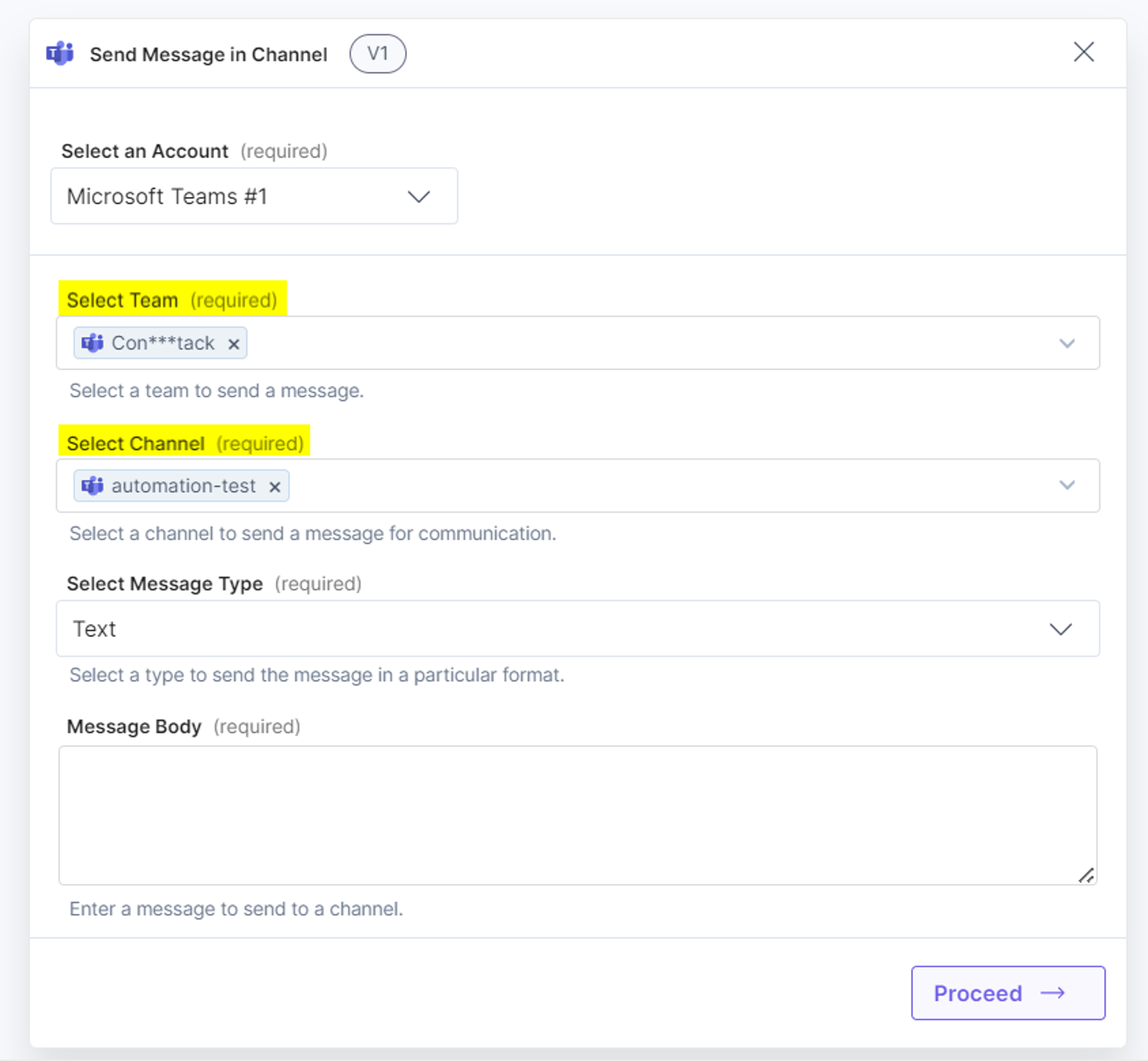Click the 'Select Message Type' label

tap(165, 584)
